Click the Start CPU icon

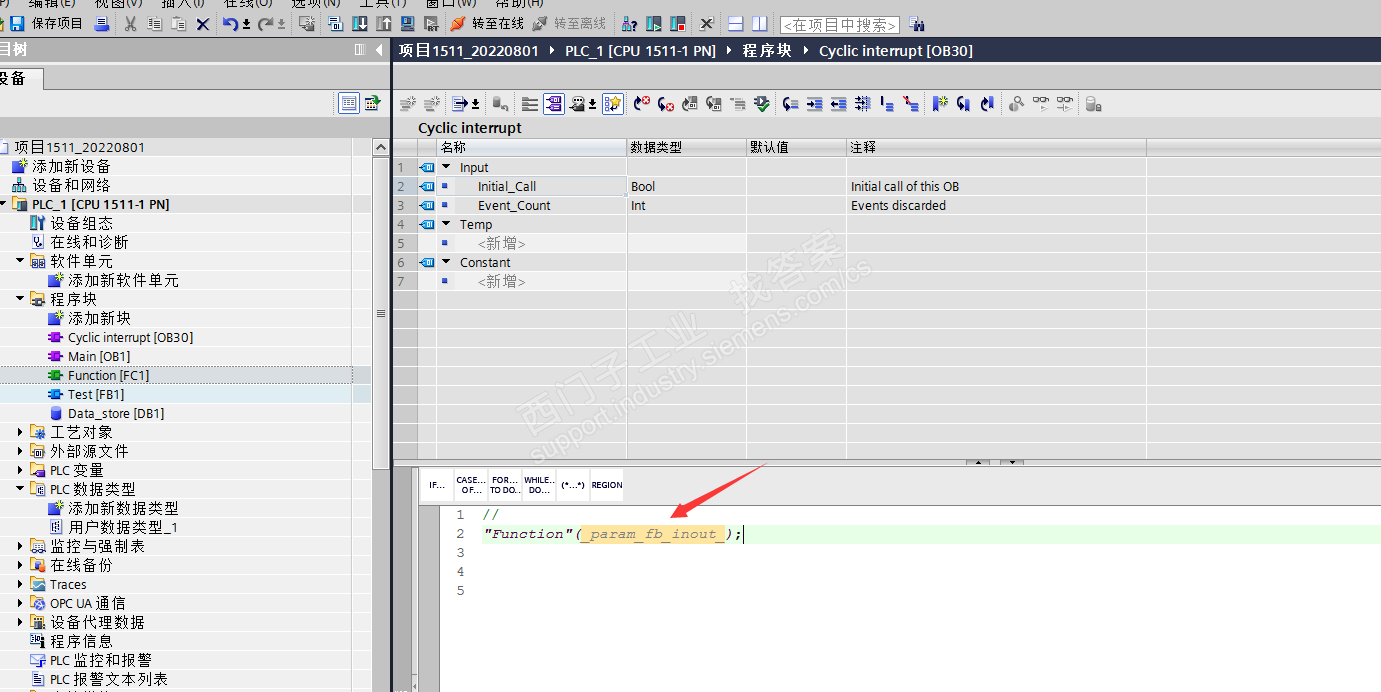pyautogui.click(x=653, y=23)
